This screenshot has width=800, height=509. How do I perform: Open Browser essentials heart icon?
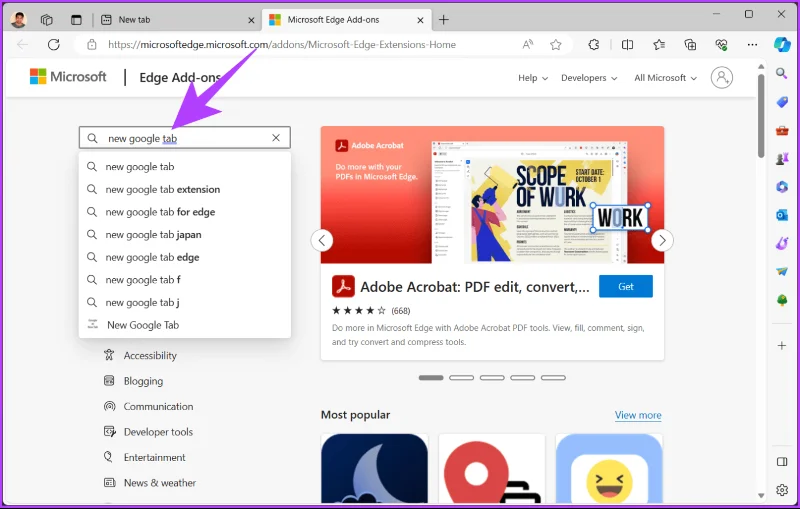721,45
